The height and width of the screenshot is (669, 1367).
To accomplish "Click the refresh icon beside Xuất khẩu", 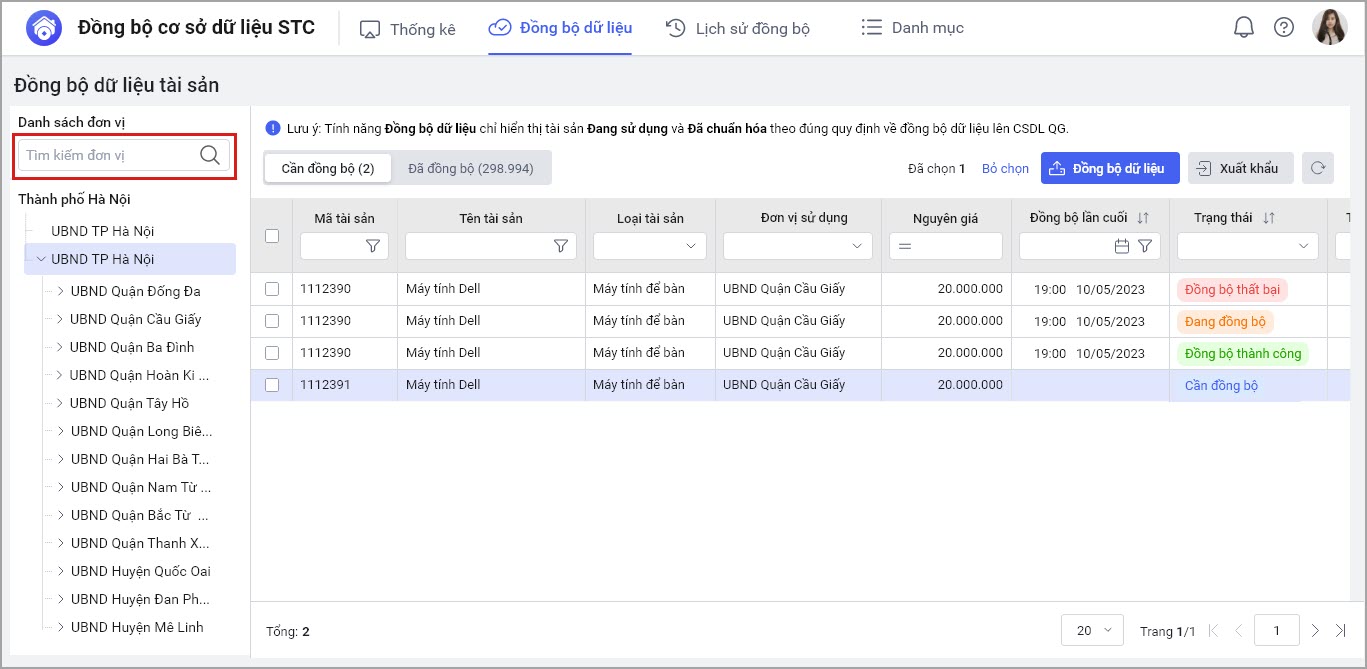I will pyautogui.click(x=1319, y=168).
